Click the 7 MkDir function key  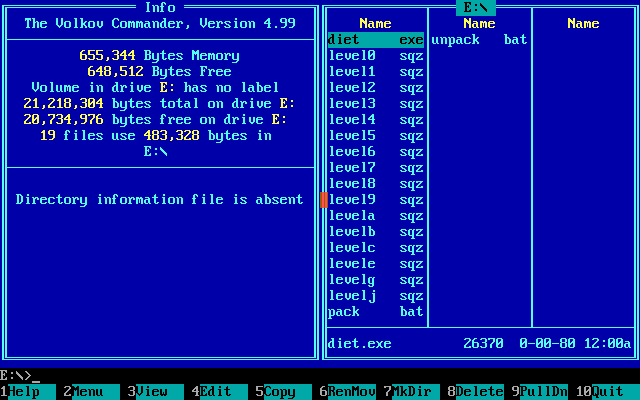[412, 392]
